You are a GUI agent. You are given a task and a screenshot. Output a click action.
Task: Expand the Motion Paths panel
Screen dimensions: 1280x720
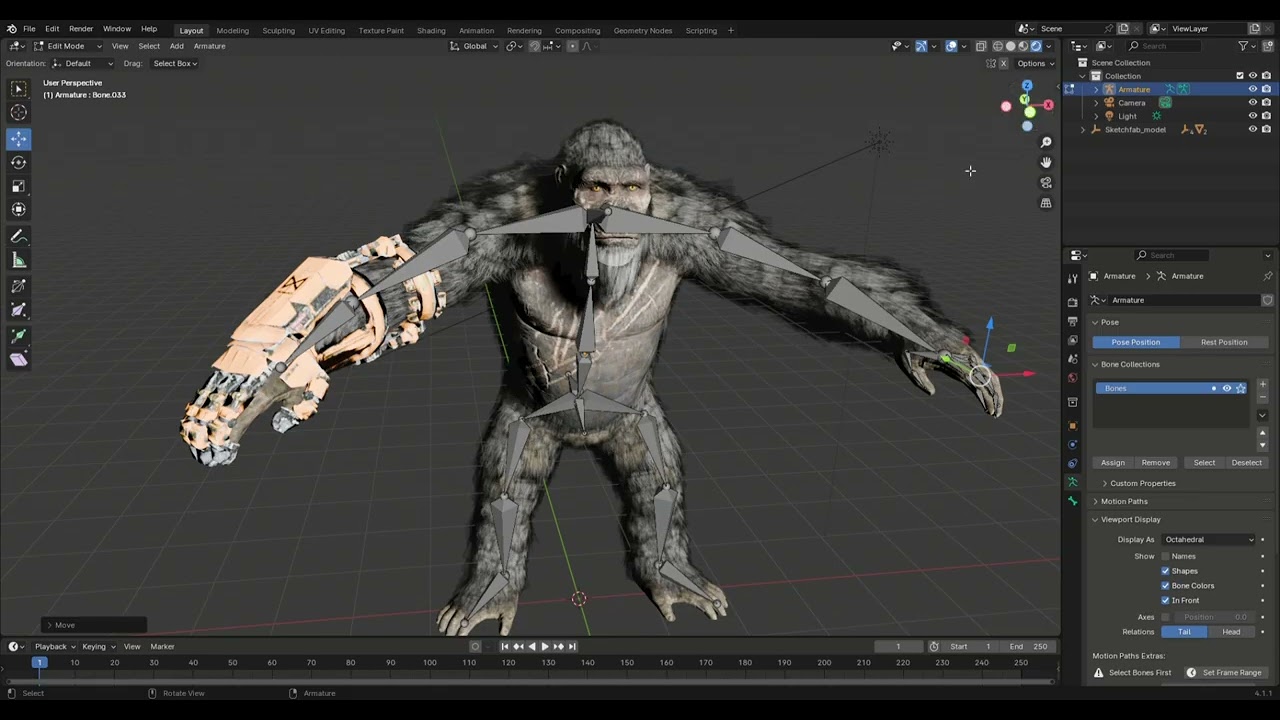(x=1124, y=501)
